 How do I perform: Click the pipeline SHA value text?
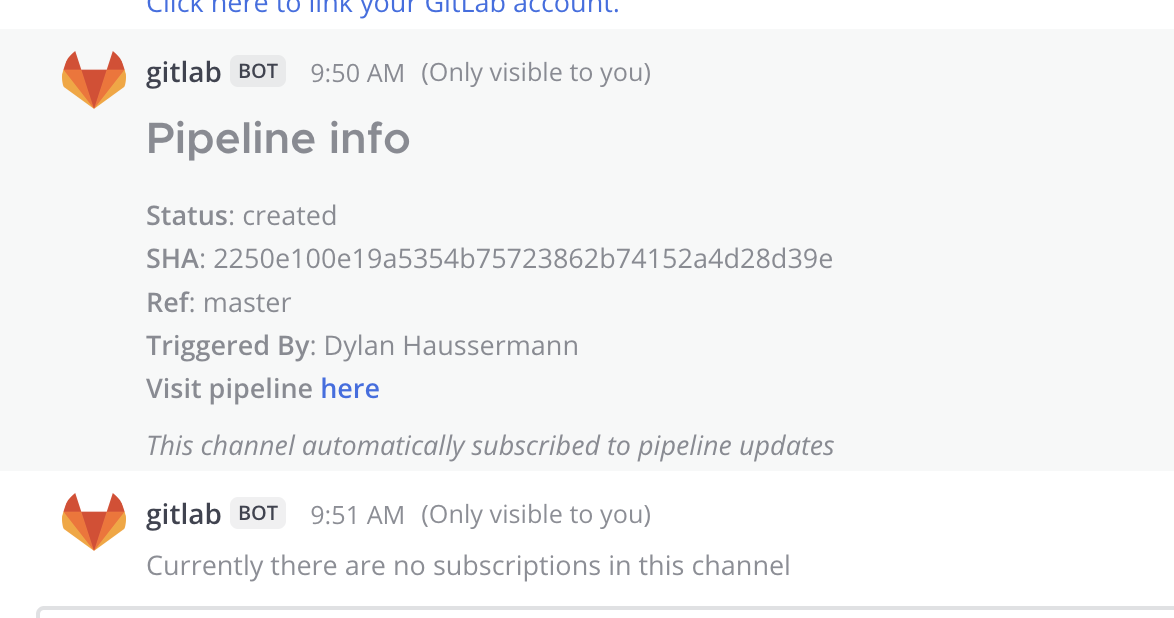[x=520, y=258]
